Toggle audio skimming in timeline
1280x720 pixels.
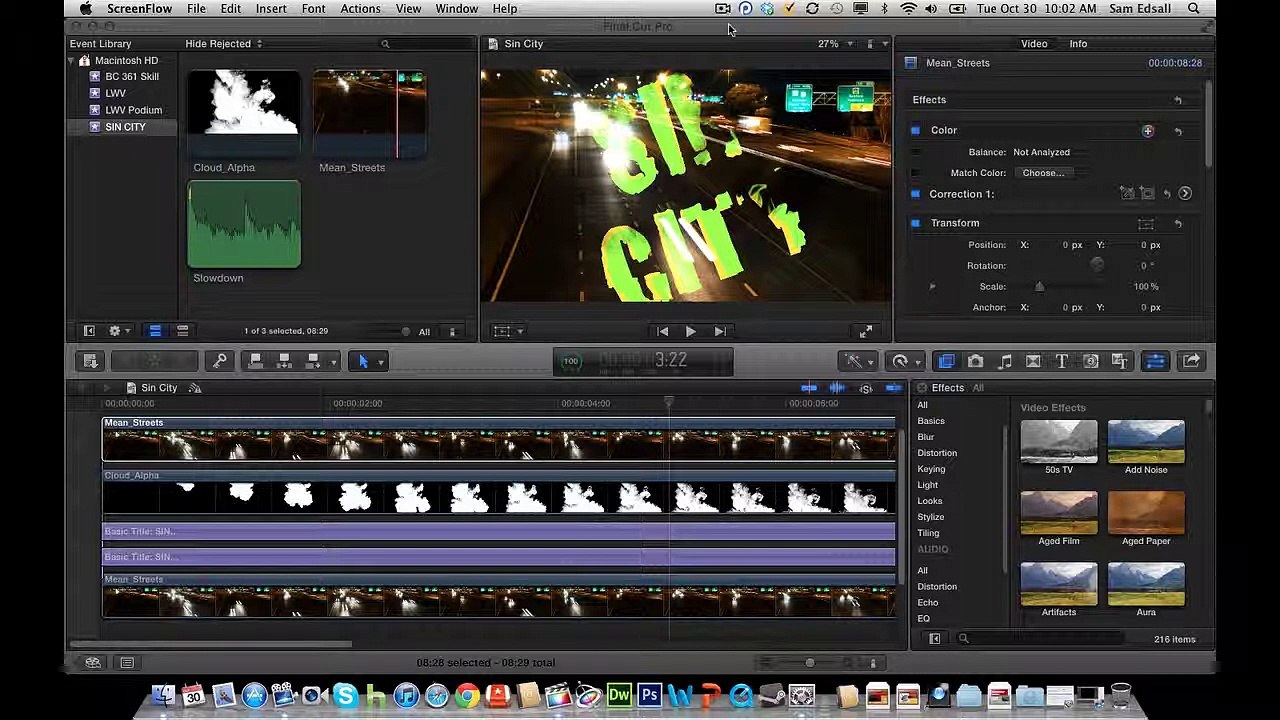click(x=838, y=388)
